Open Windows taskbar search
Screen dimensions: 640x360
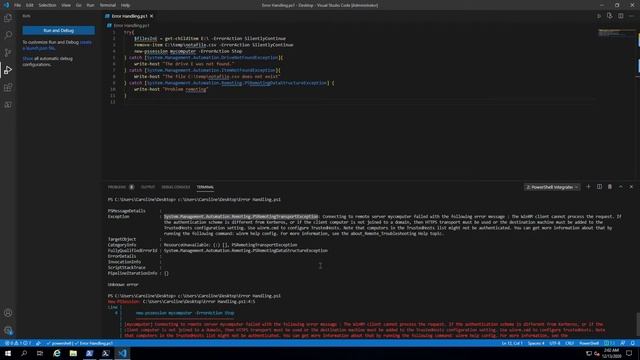pos(24,353)
